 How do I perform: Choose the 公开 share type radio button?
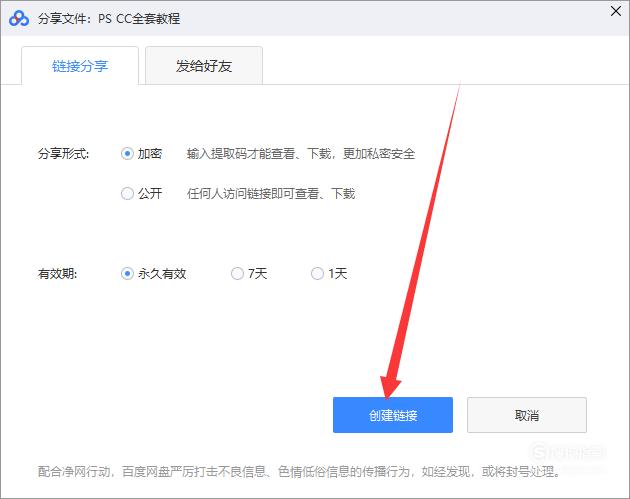(127, 194)
